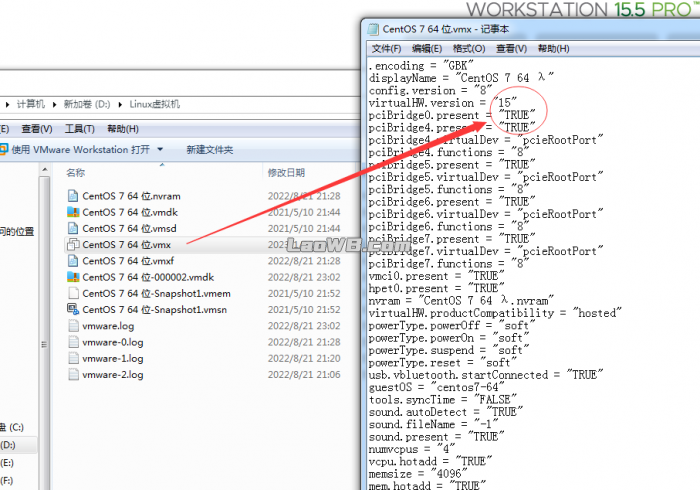This screenshot has height=490, width=700.
Task: Select the (F:) drive in the navigation pane
Action: point(7,481)
